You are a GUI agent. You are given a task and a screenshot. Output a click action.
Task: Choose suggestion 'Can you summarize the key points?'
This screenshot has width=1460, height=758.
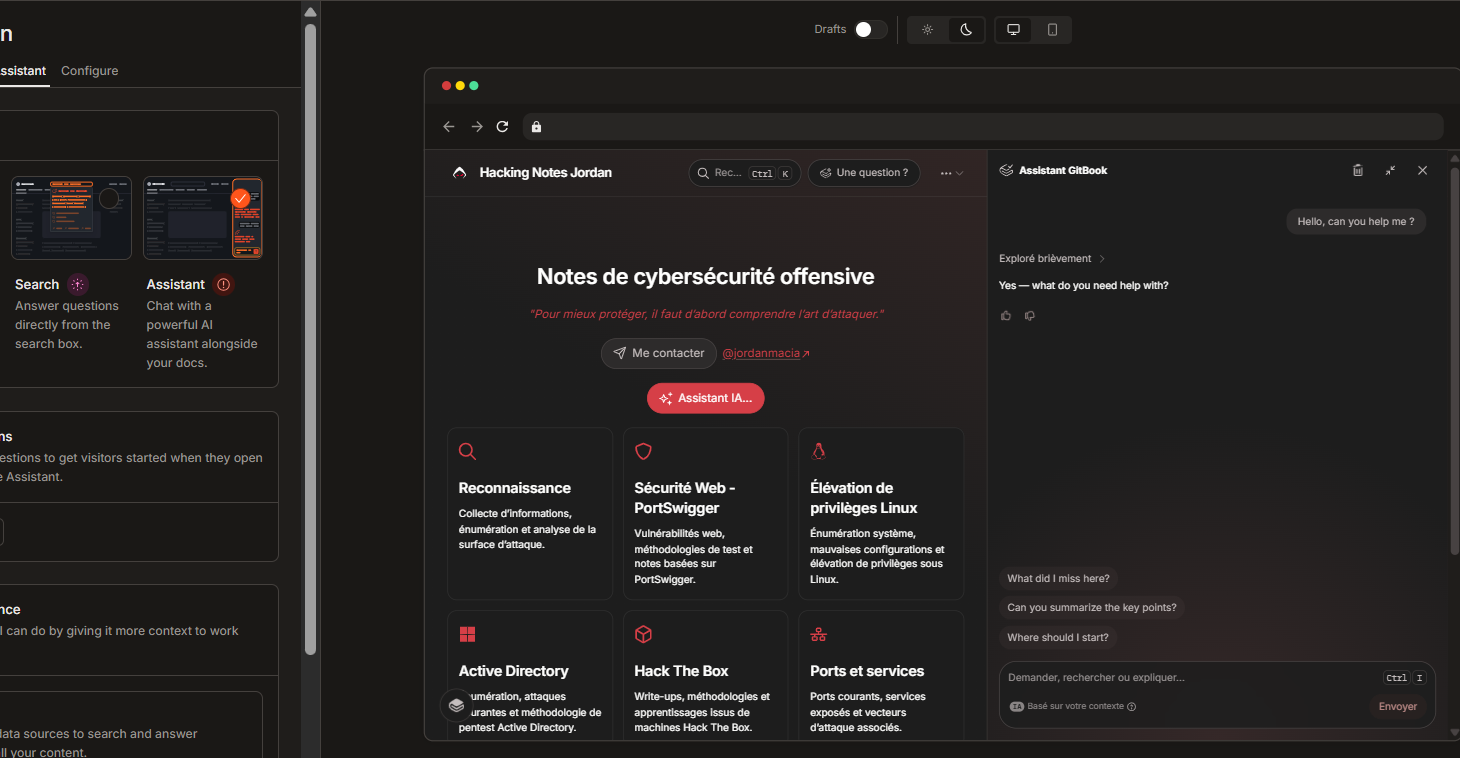[x=1092, y=607]
